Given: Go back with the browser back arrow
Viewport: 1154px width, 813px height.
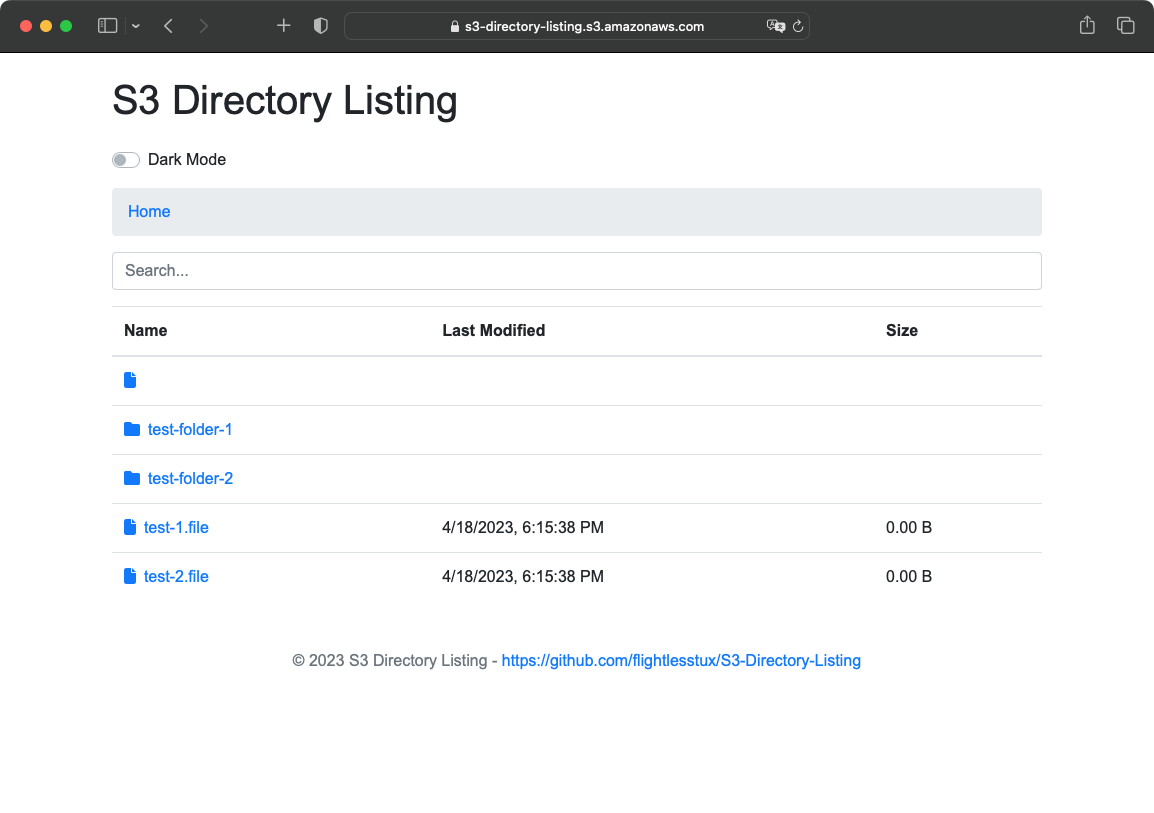Looking at the screenshot, I should coord(169,26).
